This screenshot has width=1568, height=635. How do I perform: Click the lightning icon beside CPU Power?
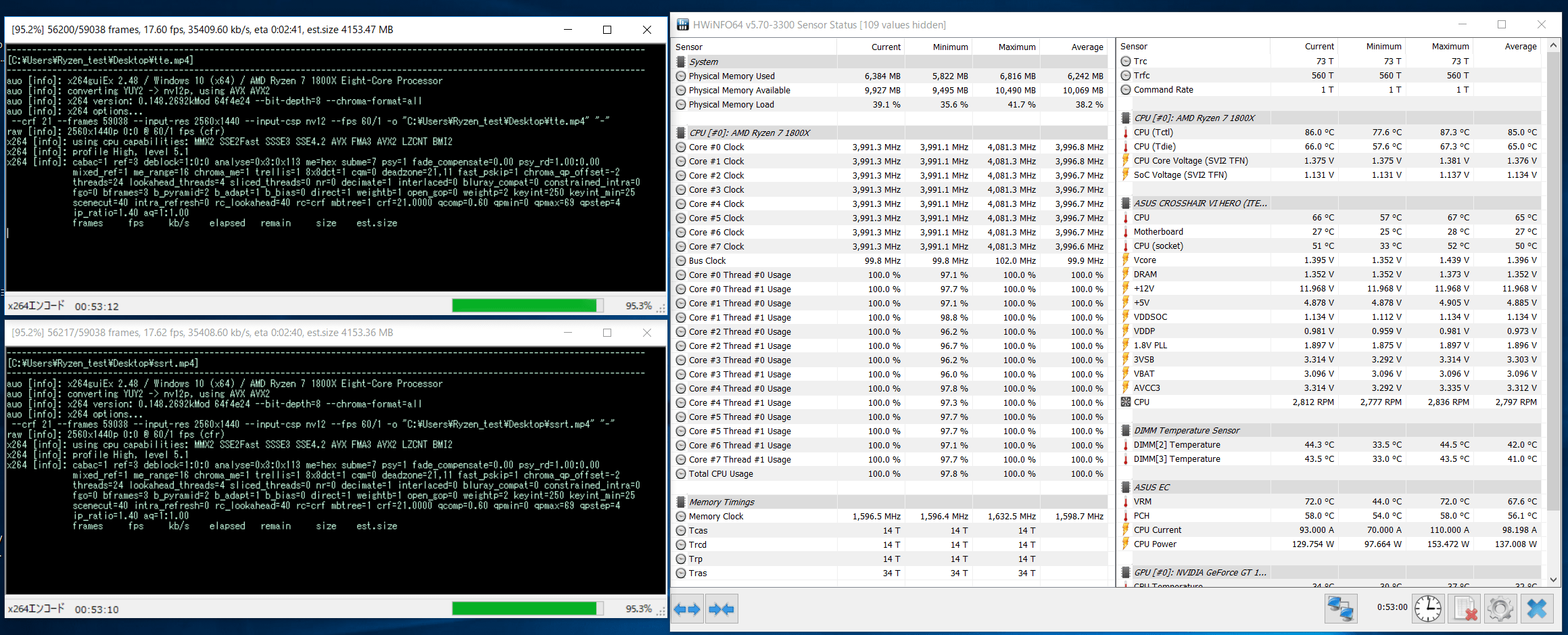[x=1126, y=544]
